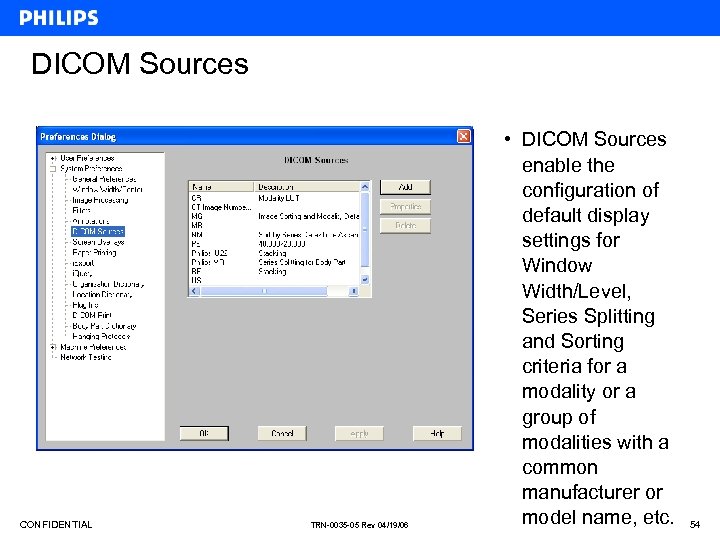This screenshot has width=720, height=540.
Task: Click the '40,000-20,000' description cell
Action: [x=281, y=244]
